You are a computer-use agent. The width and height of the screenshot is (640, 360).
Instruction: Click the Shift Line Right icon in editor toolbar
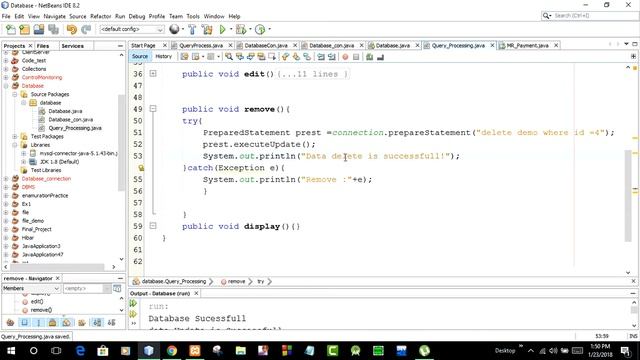pyautogui.click(x=332, y=57)
